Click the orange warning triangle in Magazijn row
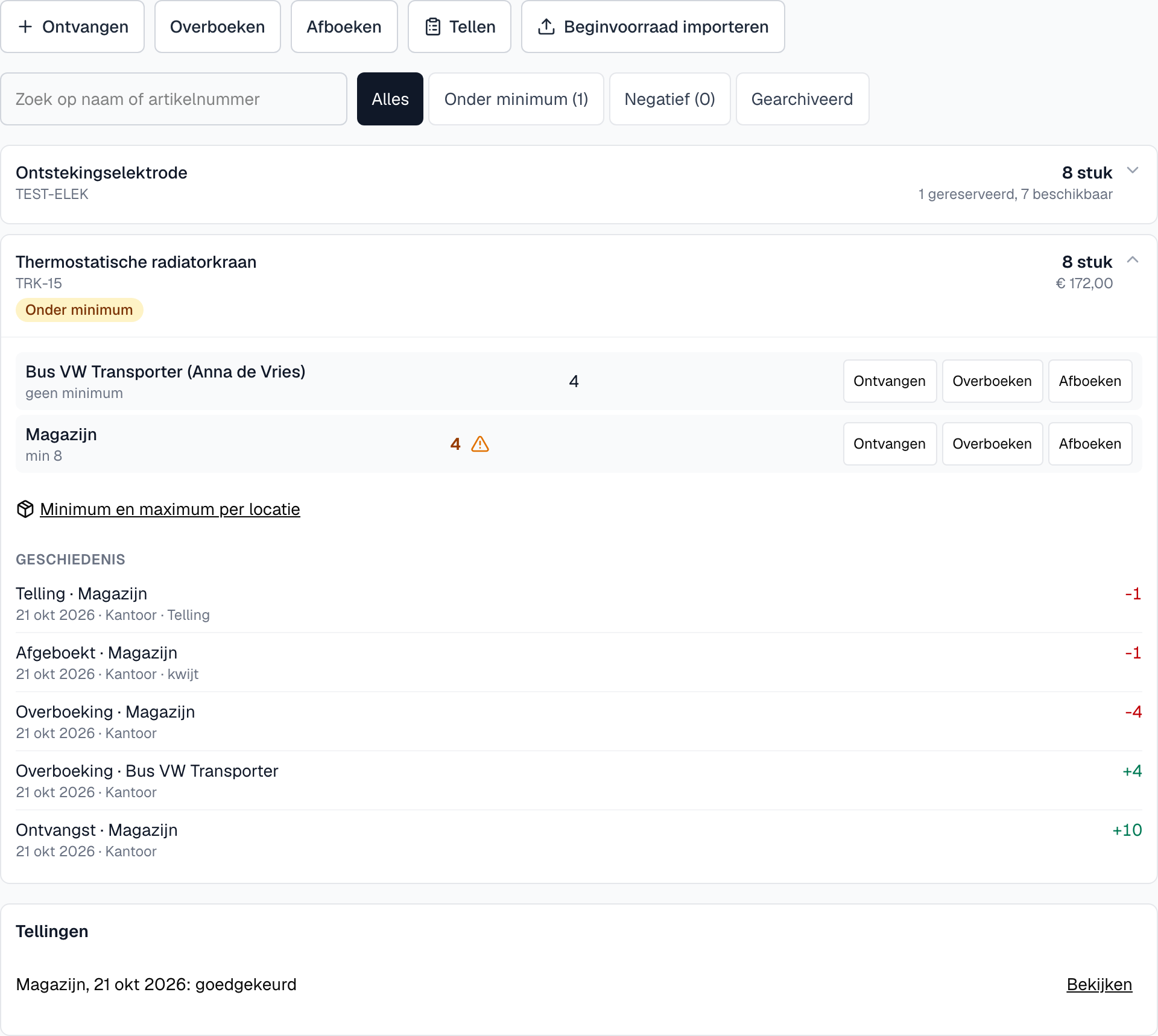 tap(480, 444)
